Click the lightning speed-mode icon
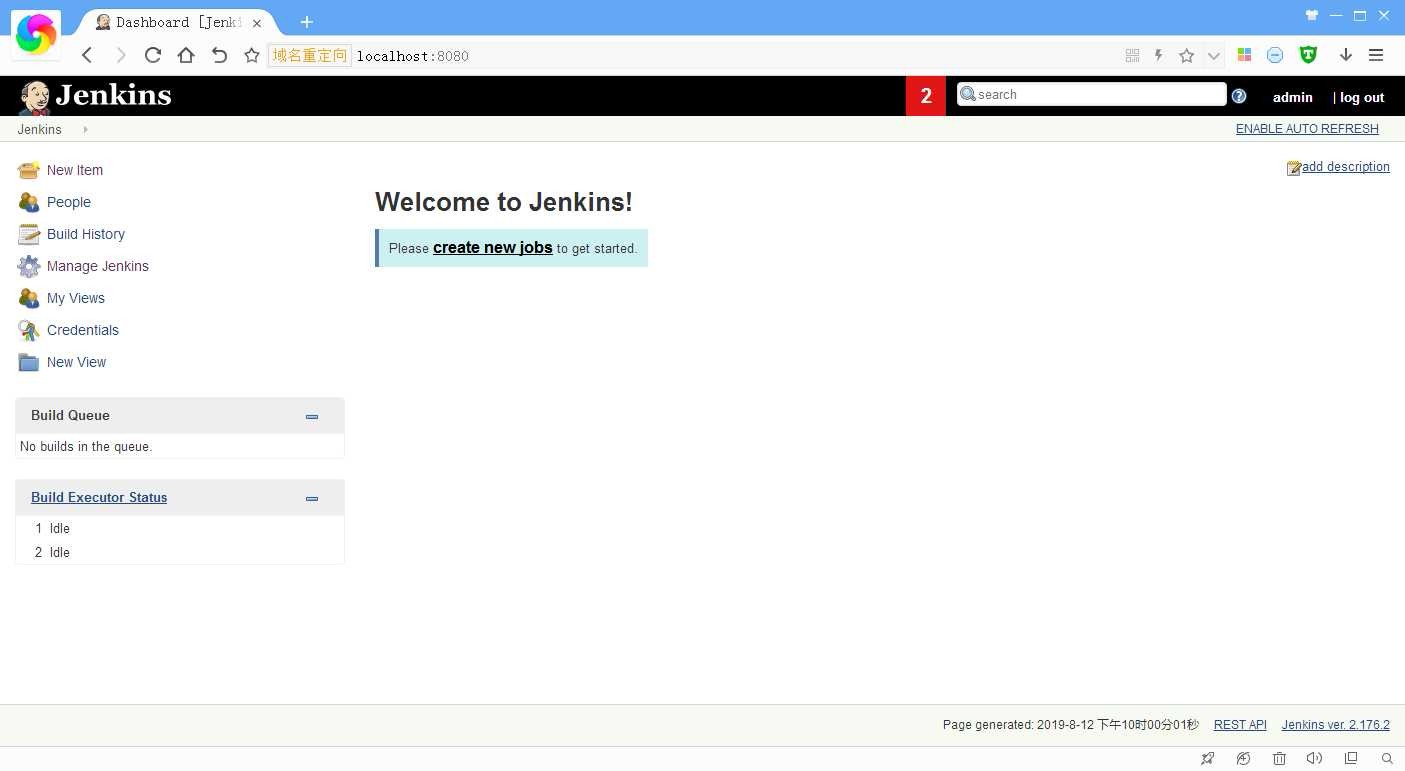 tap(1159, 56)
